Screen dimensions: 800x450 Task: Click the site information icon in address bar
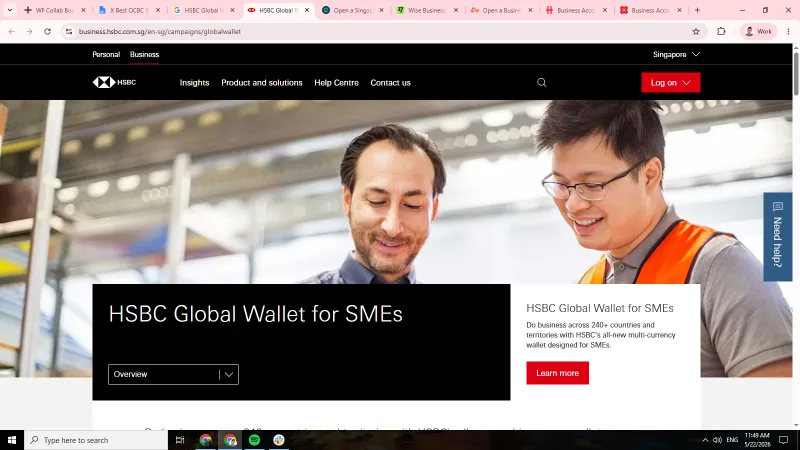coord(69,32)
